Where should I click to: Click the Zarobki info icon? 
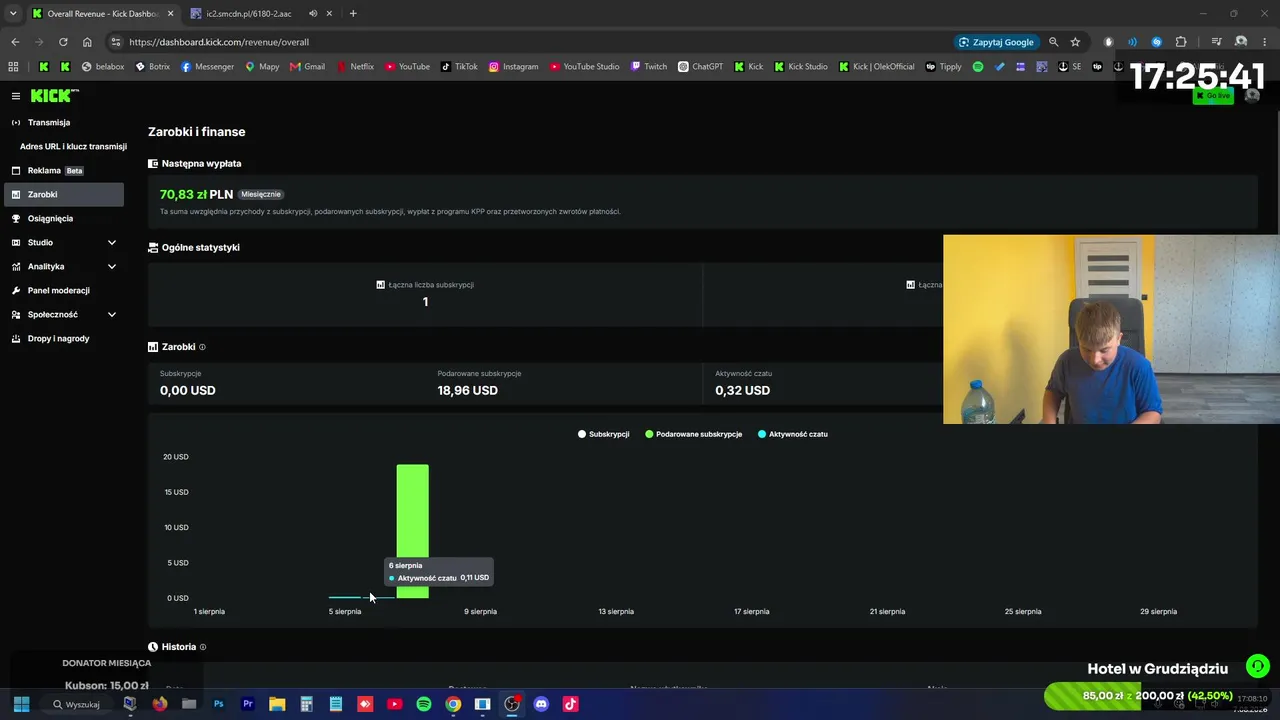[202, 347]
